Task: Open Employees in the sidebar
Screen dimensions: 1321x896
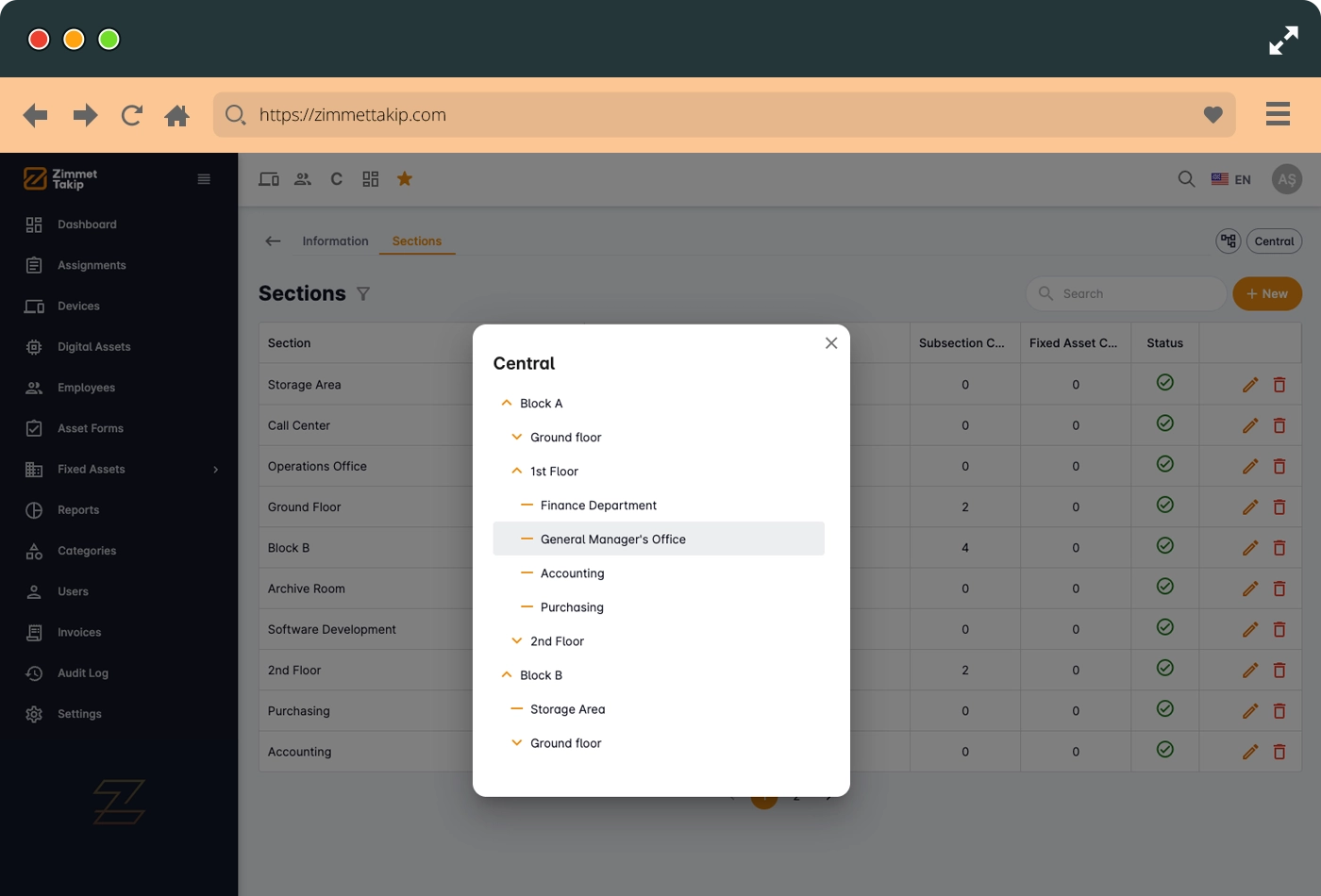Action: tap(86, 388)
